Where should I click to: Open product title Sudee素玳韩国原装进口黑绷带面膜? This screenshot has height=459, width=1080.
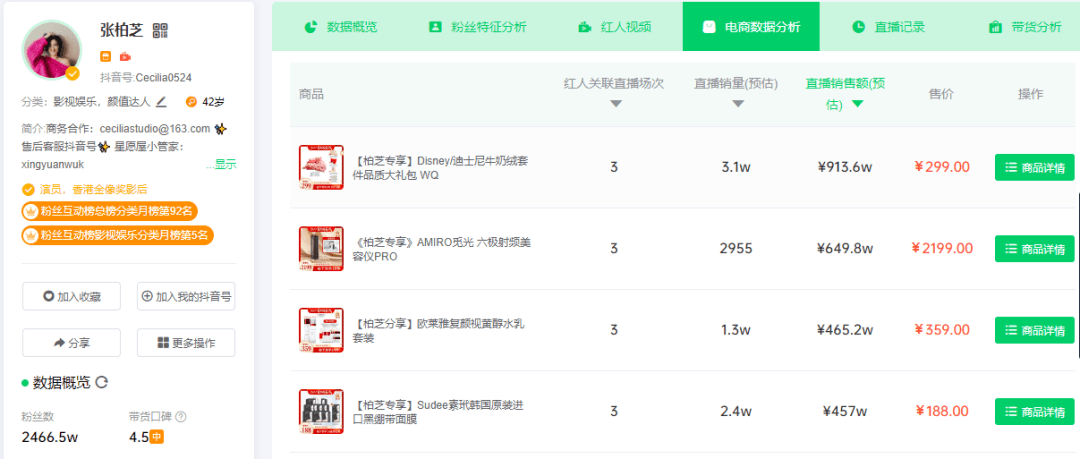(439, 412)
